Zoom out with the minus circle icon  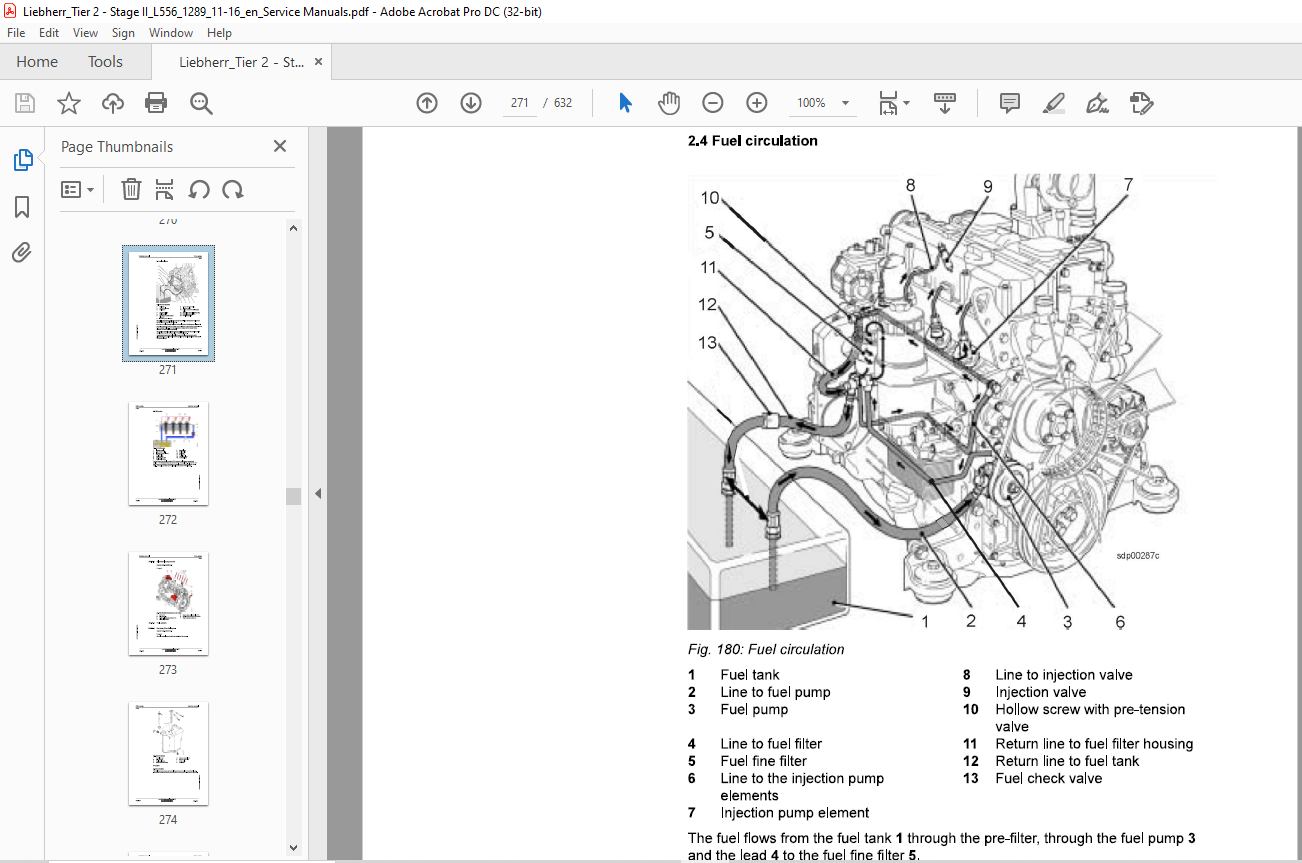713,103
